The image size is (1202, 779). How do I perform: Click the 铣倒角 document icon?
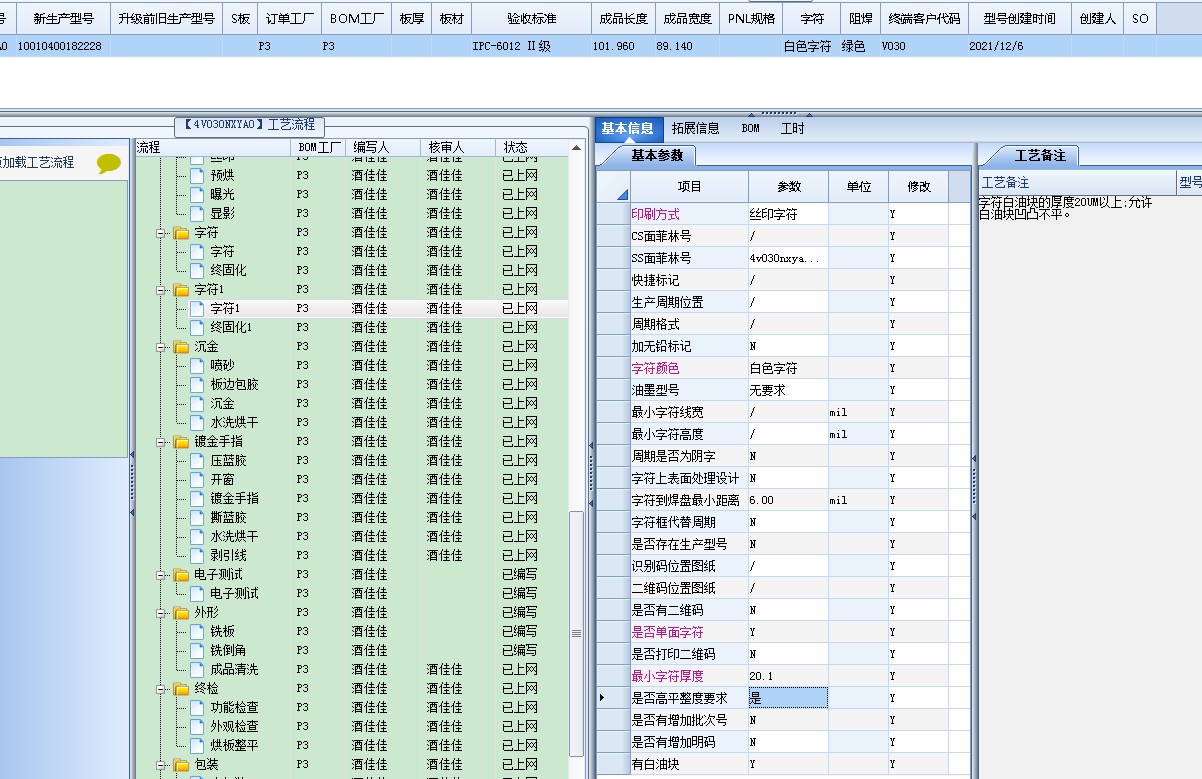197,651
